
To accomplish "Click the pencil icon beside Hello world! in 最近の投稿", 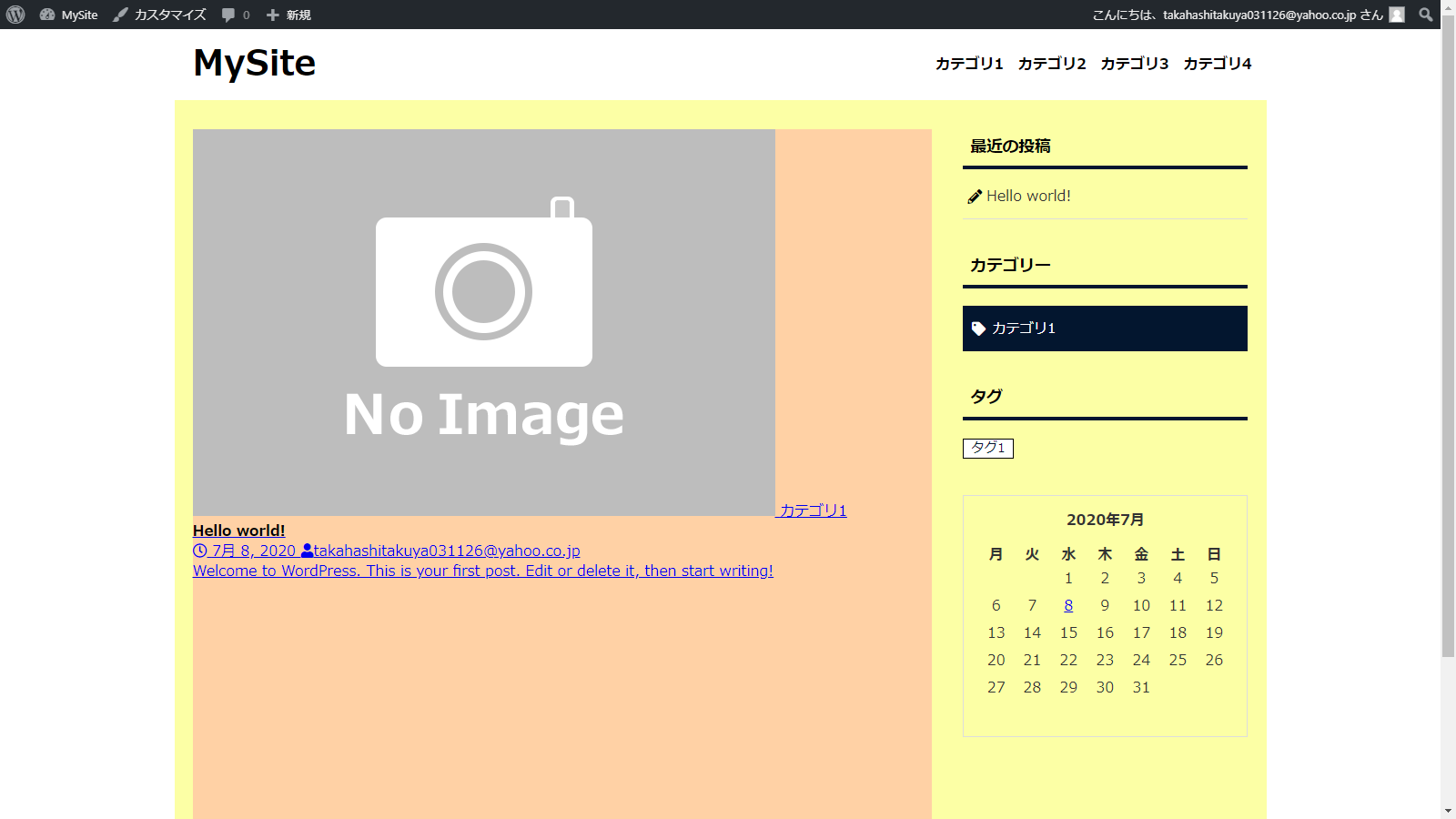I will coord(974,195).
